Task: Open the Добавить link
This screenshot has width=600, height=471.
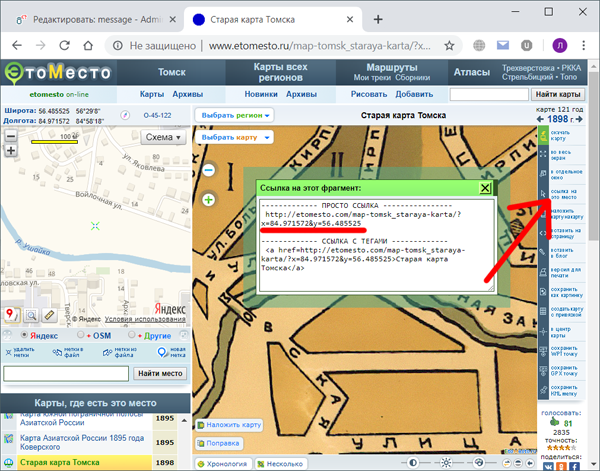Action: click(x=414, y=94)
